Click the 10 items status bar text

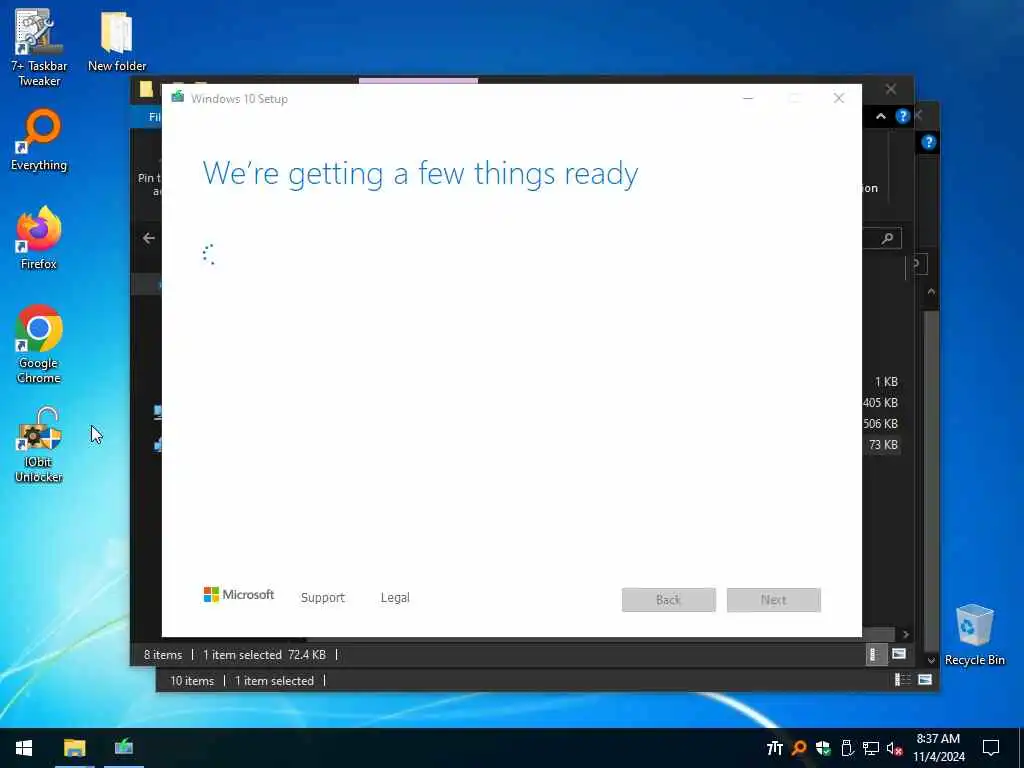coord(192,680)
